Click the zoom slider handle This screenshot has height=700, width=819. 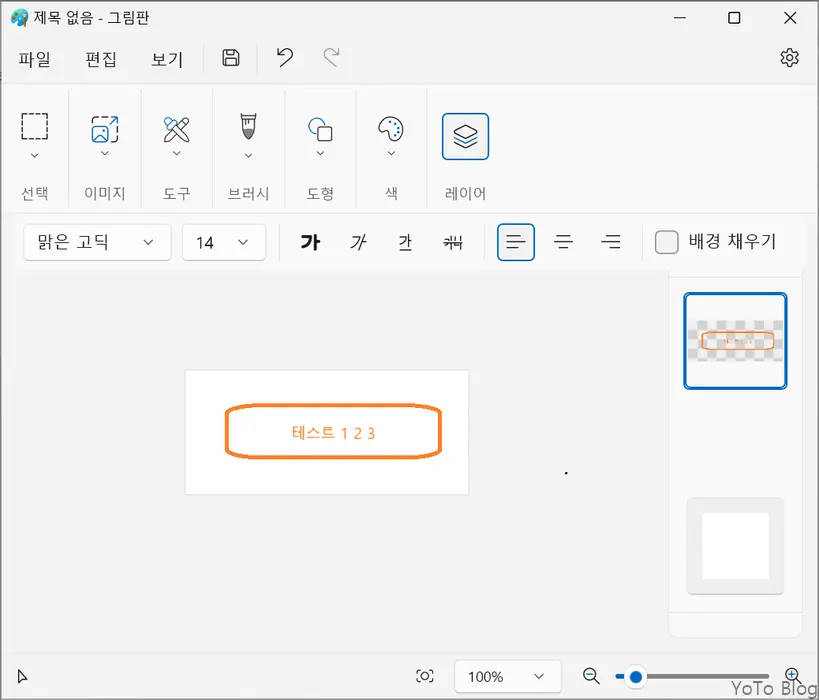635,677
